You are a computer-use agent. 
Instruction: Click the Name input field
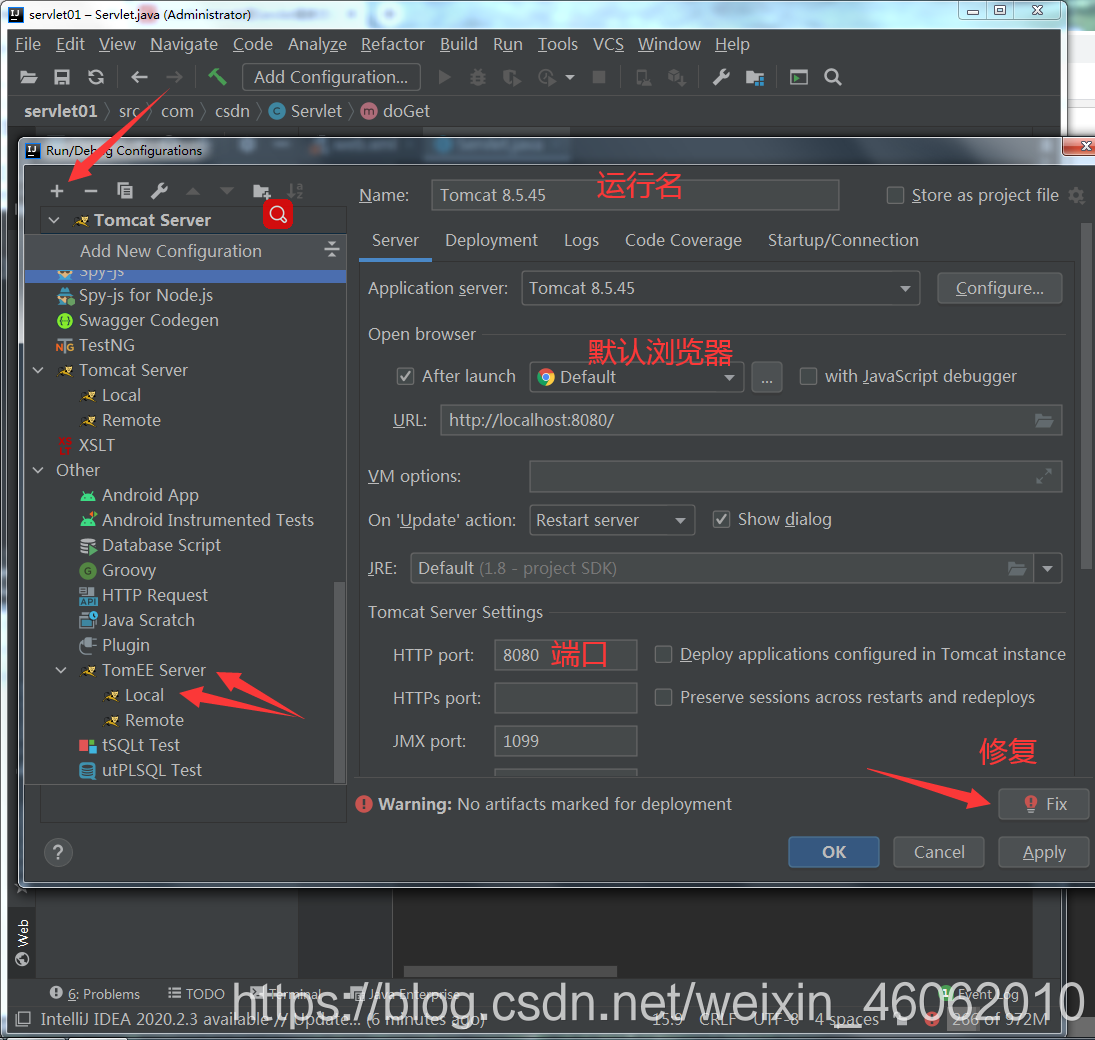635,195
